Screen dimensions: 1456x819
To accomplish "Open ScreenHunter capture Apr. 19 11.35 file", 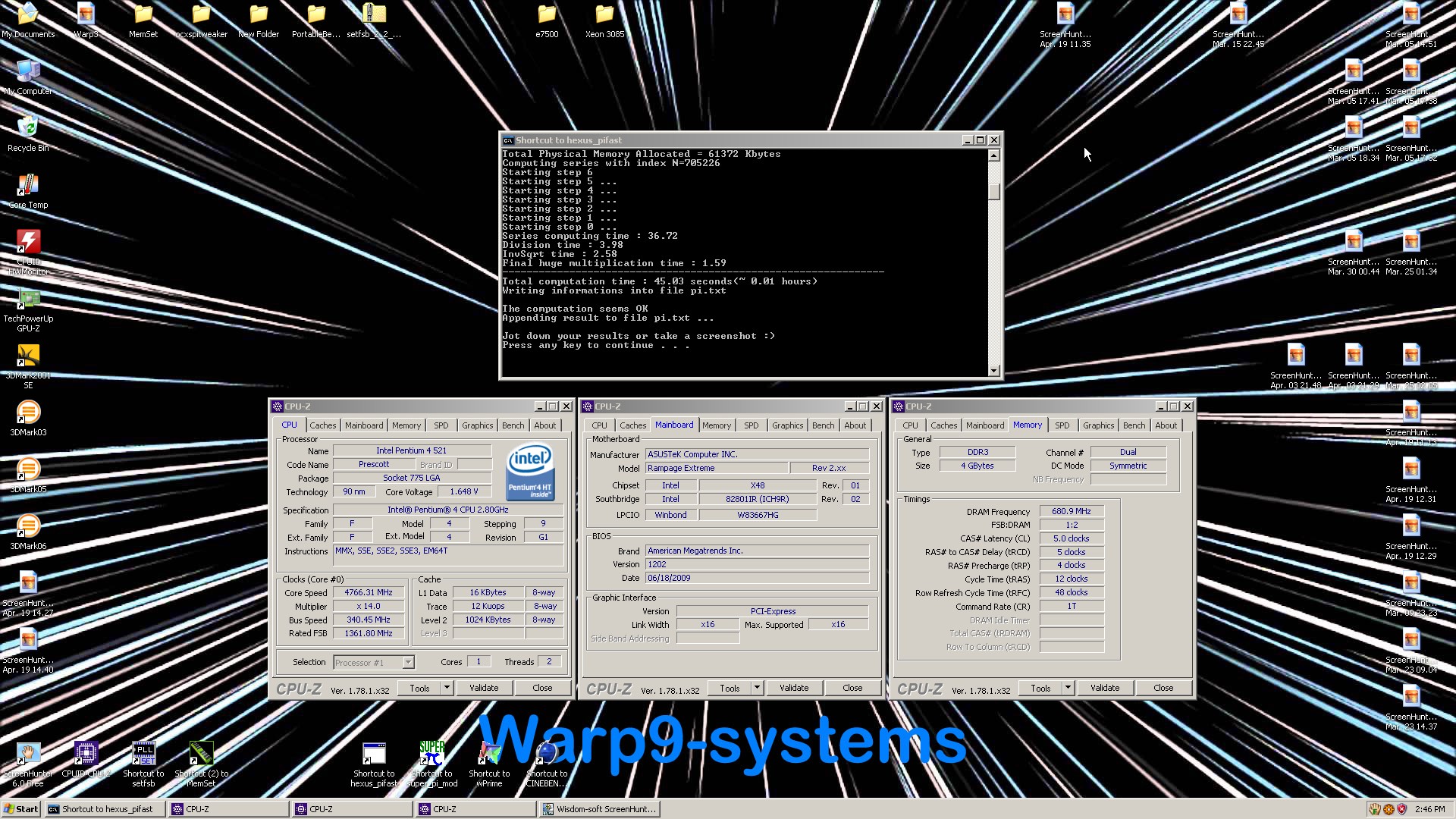I will [1065, 25].
